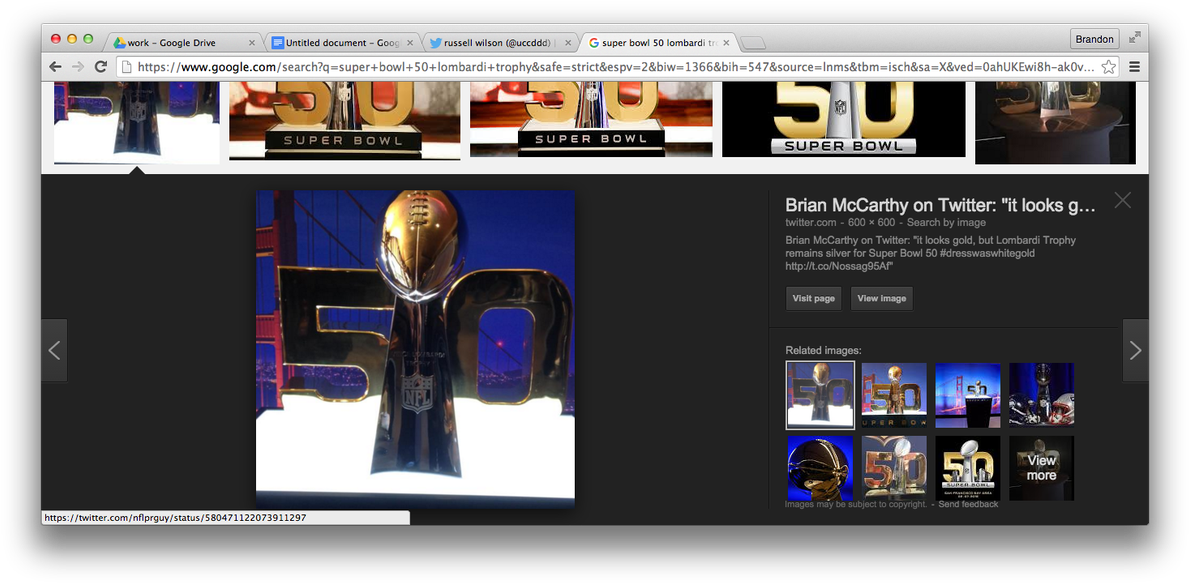Open a new browser tab

[x=753, y=42]
